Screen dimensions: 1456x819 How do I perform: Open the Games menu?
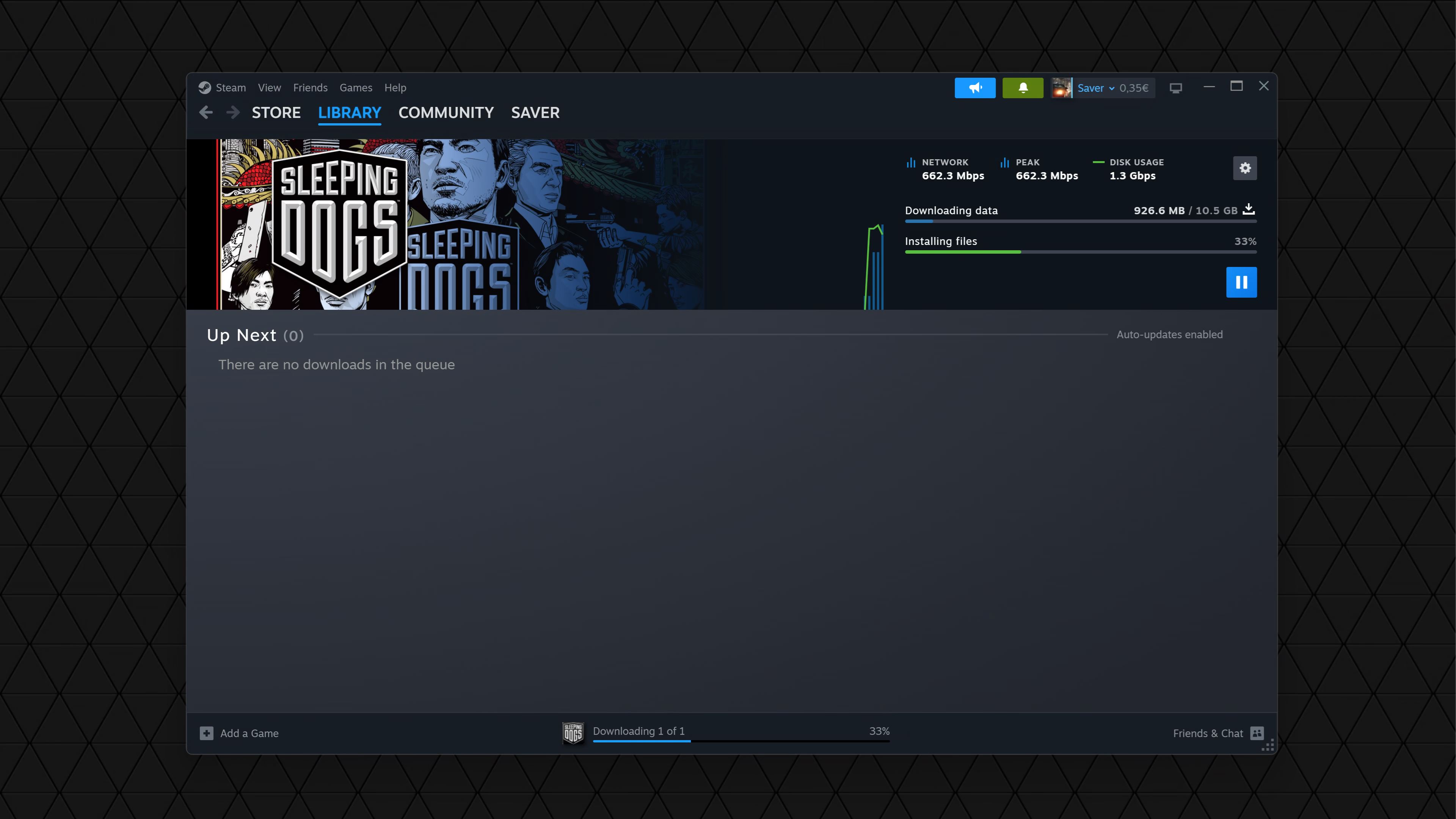tap(356, 88)
